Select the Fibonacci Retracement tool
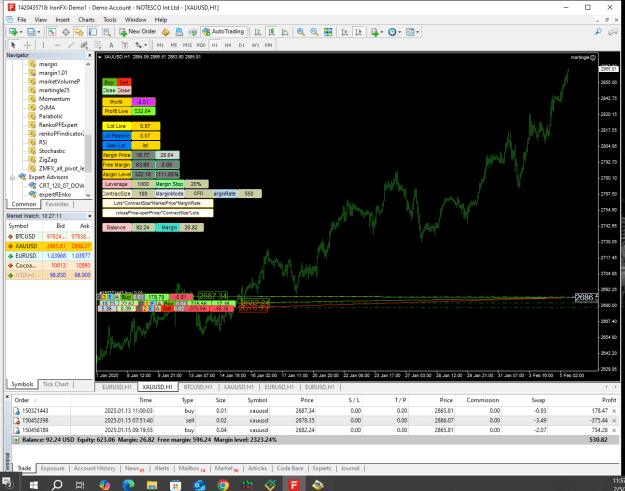Image resolution: width=625 pixels, height=491 pixels. [98, 45]
